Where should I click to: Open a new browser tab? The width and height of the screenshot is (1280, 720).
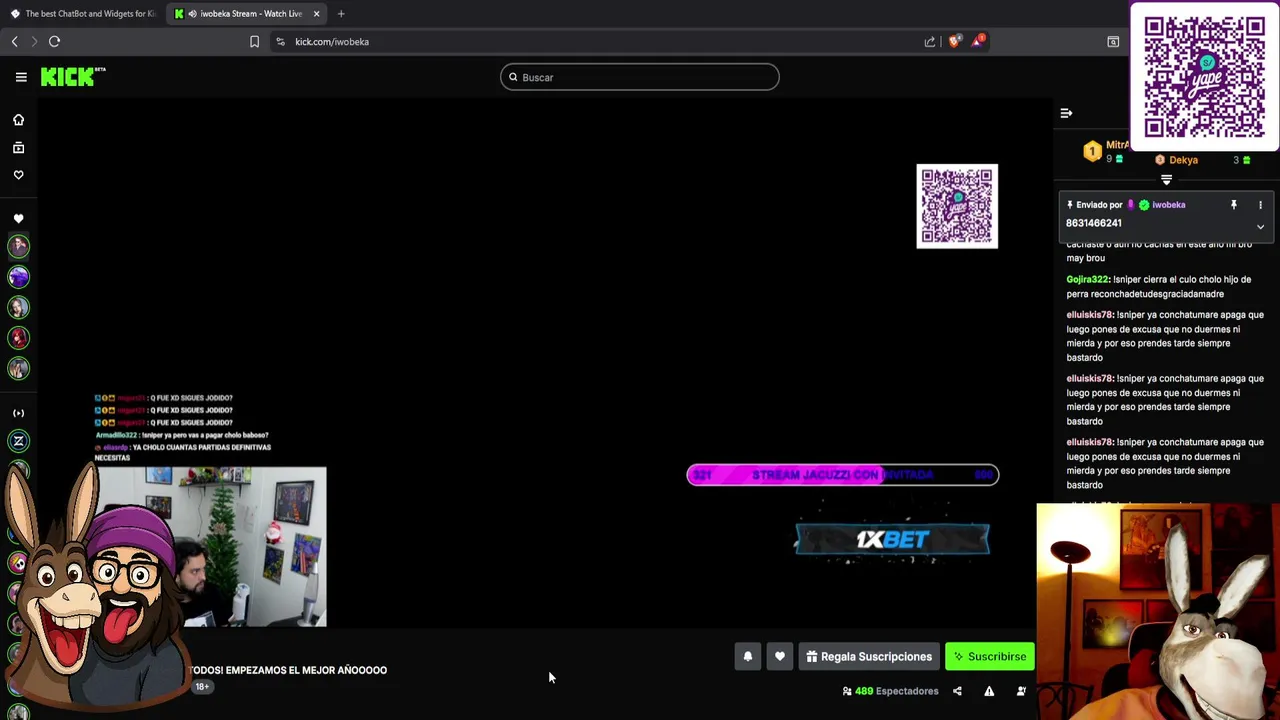tap(341, 14)
